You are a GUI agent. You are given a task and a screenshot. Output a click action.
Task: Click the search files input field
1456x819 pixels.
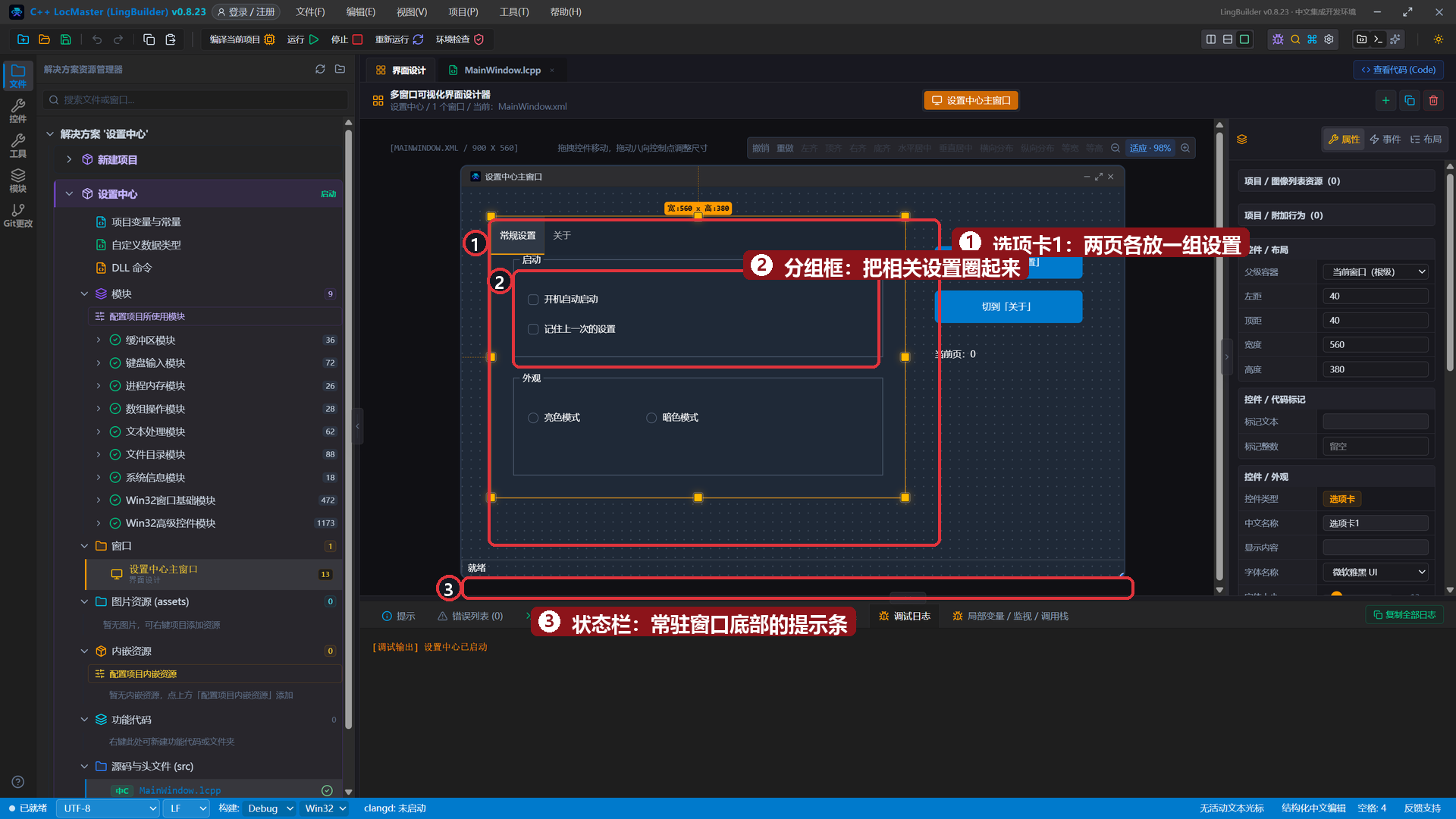point(196,100)
